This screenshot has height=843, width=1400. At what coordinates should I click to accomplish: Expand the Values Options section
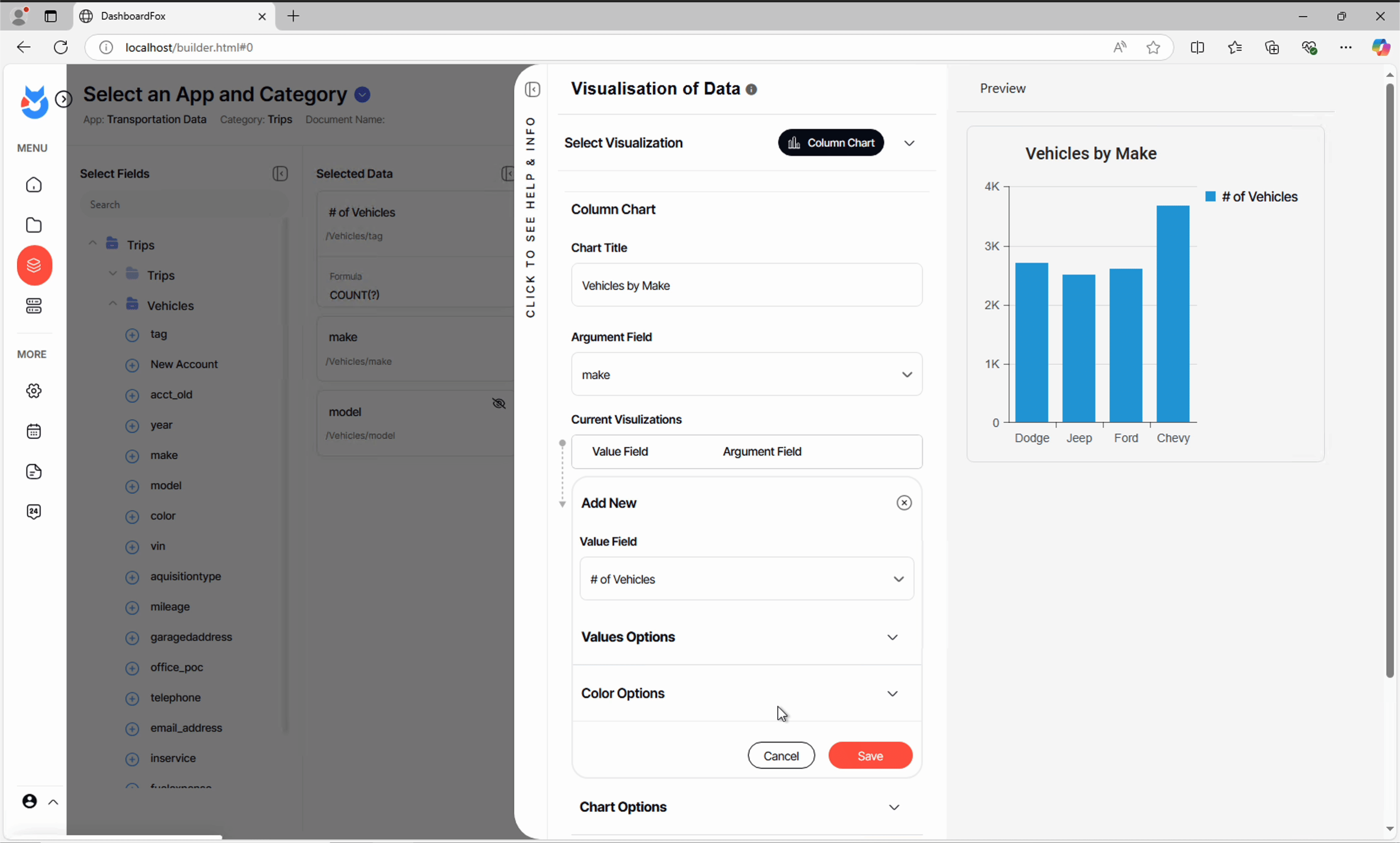pos(892,637)
